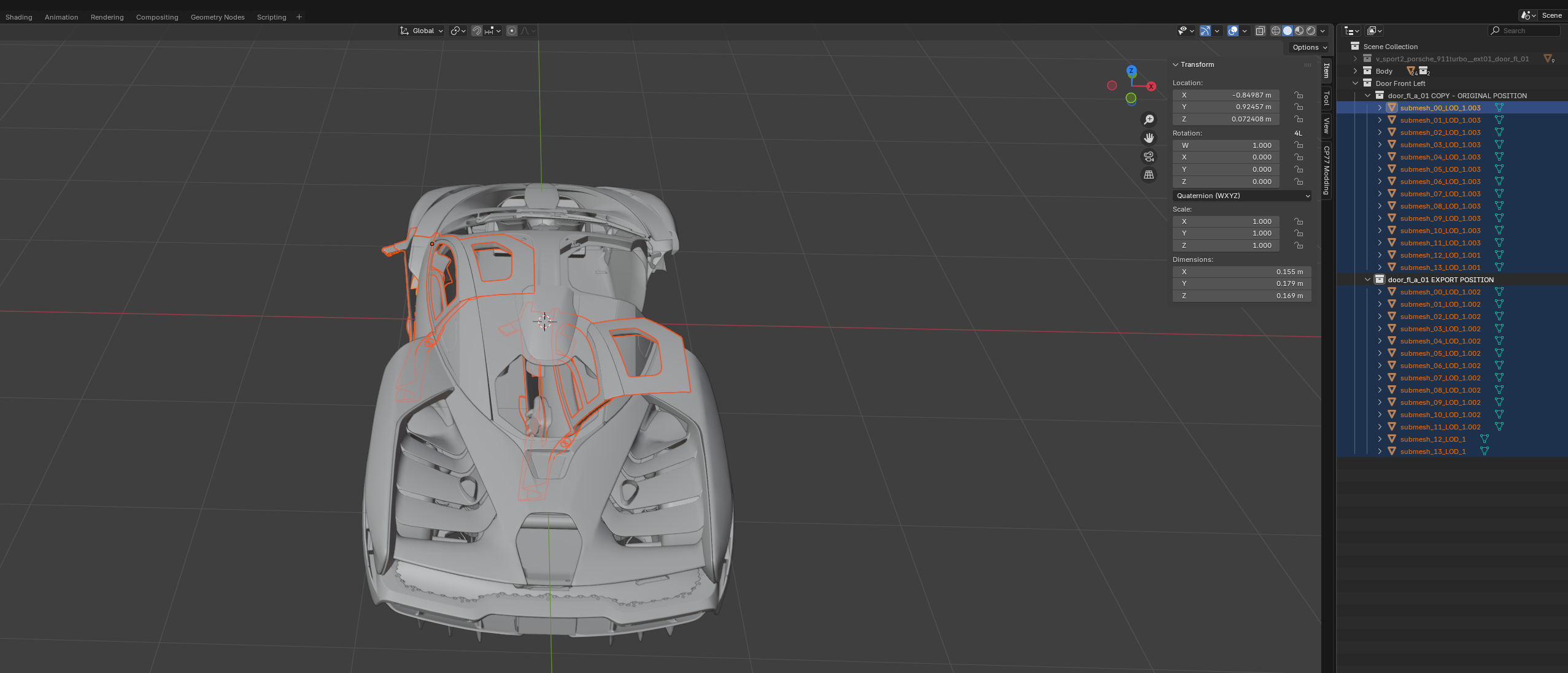Select rendered viewport shading sphere

coord(1311,31)
